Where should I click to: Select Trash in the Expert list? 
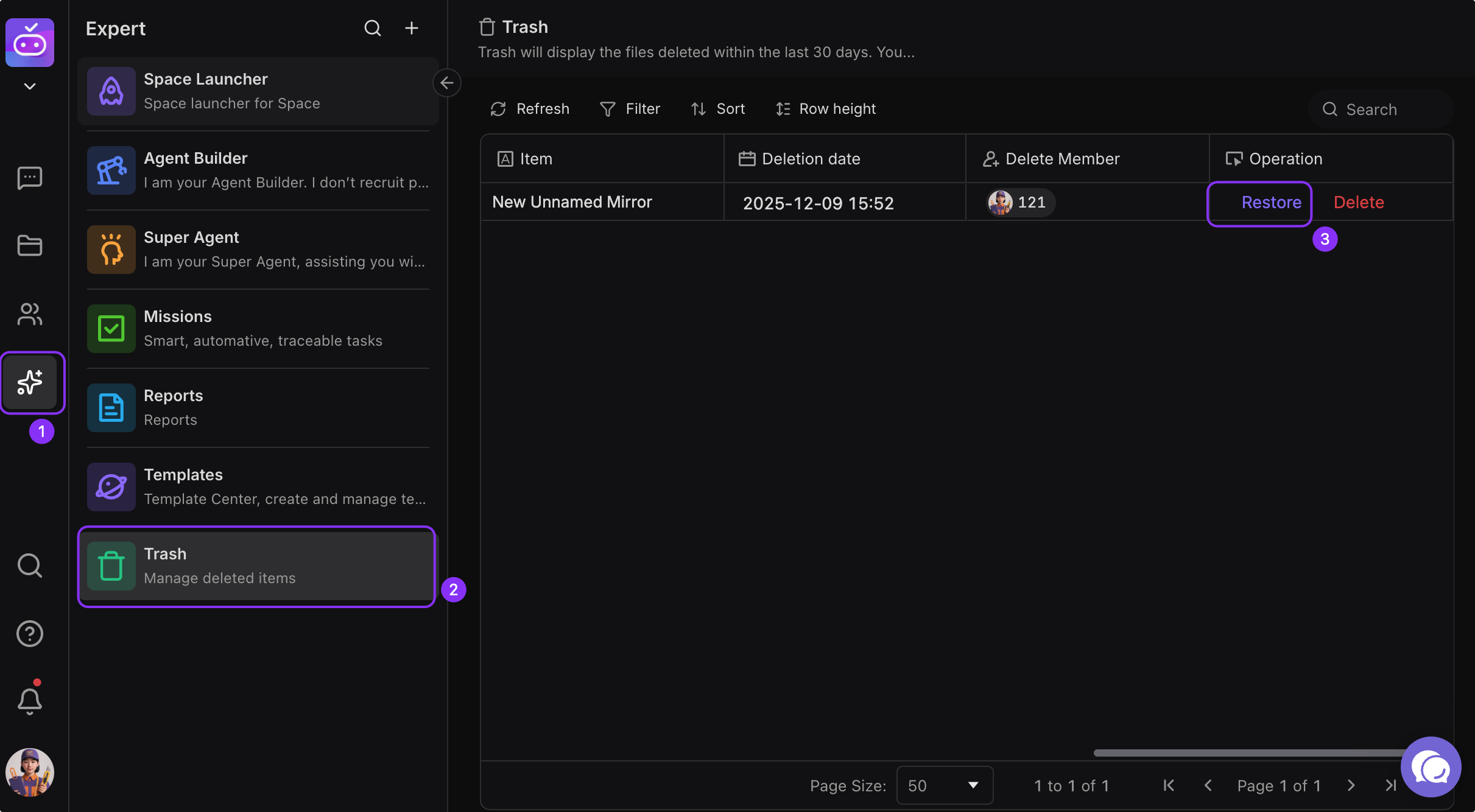256,566
